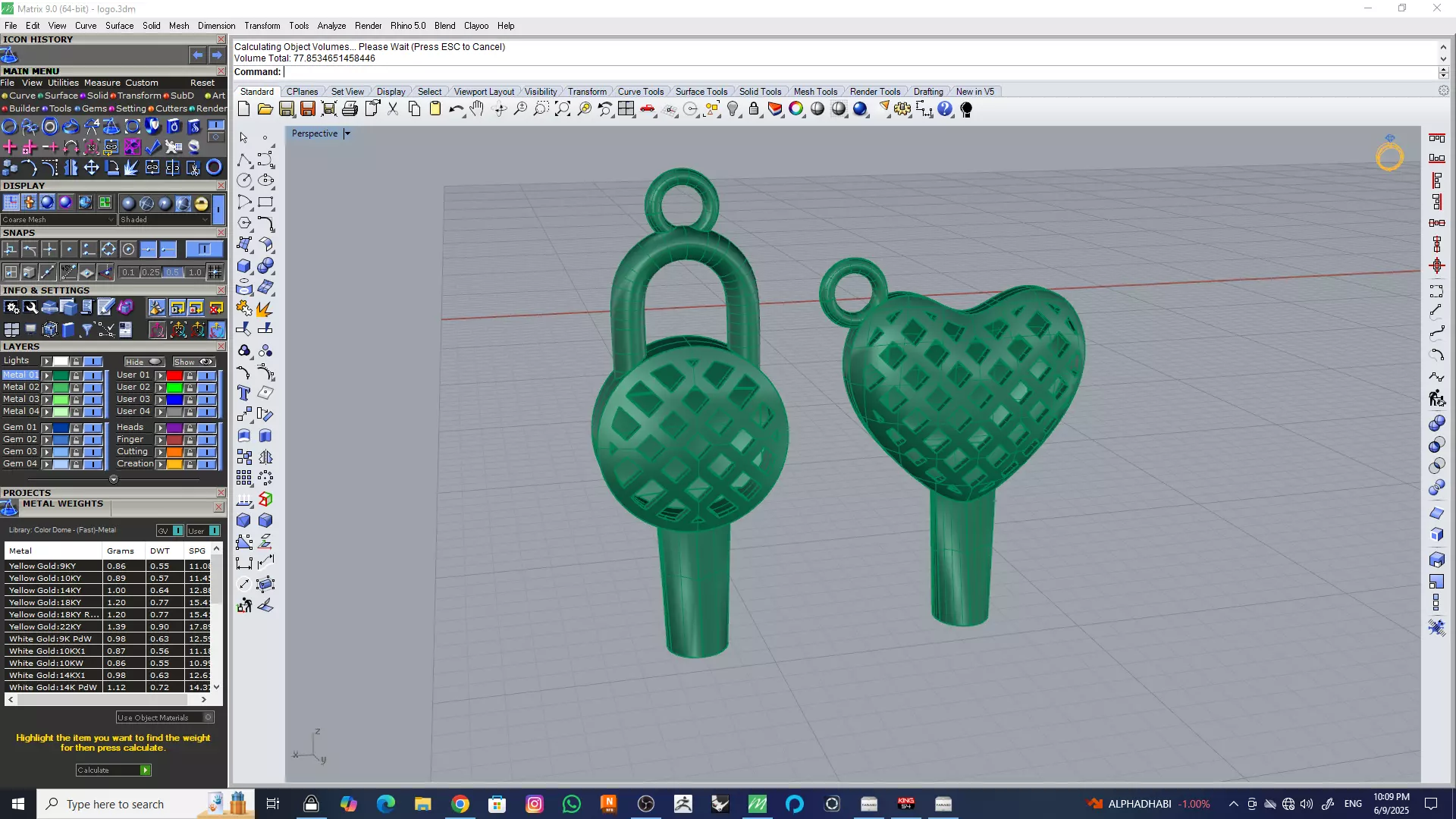Switch to the Curve Tools tab

click(x=640, y=92)
